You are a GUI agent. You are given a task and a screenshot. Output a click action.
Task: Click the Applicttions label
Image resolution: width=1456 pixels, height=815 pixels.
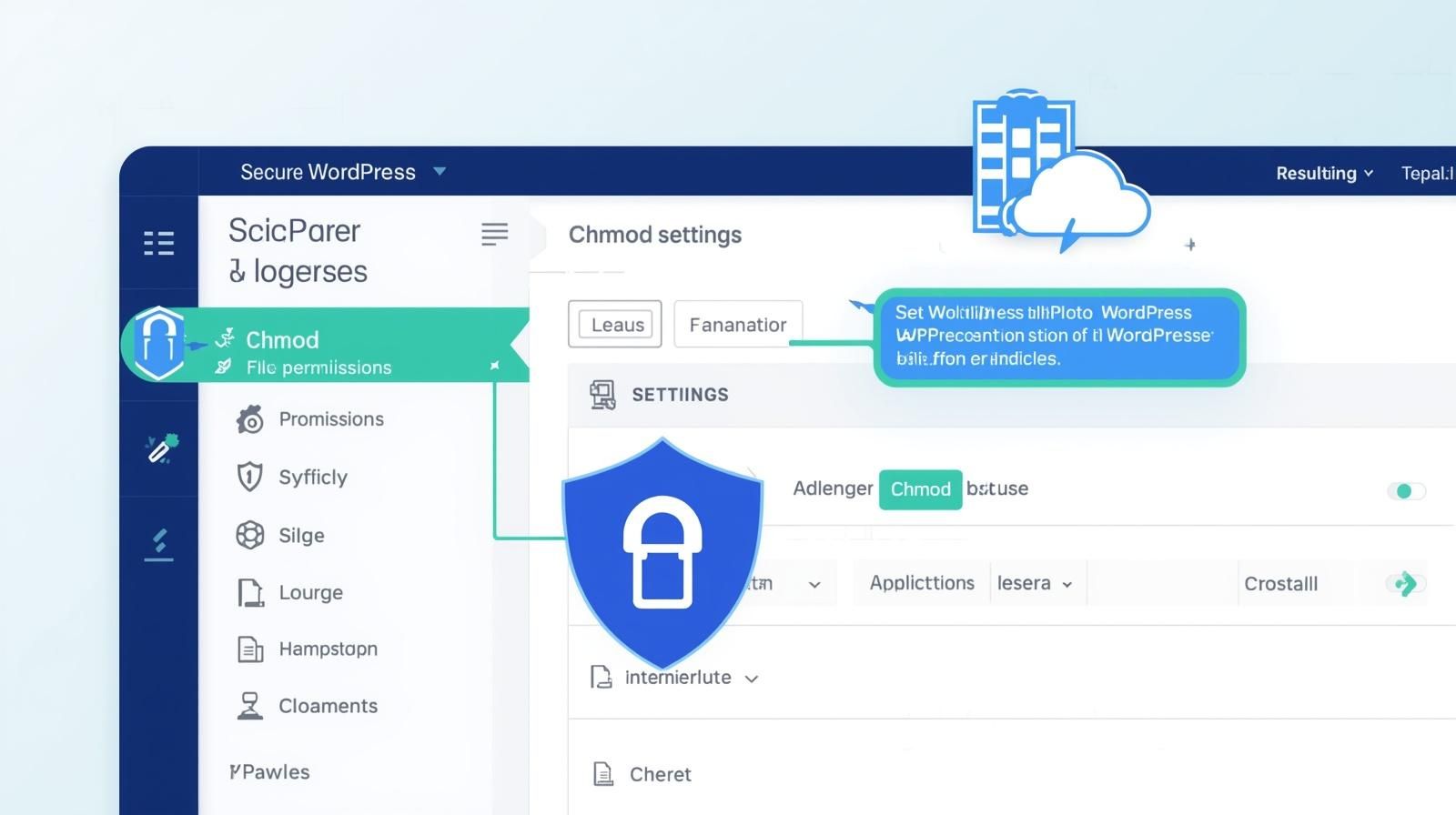922,583
